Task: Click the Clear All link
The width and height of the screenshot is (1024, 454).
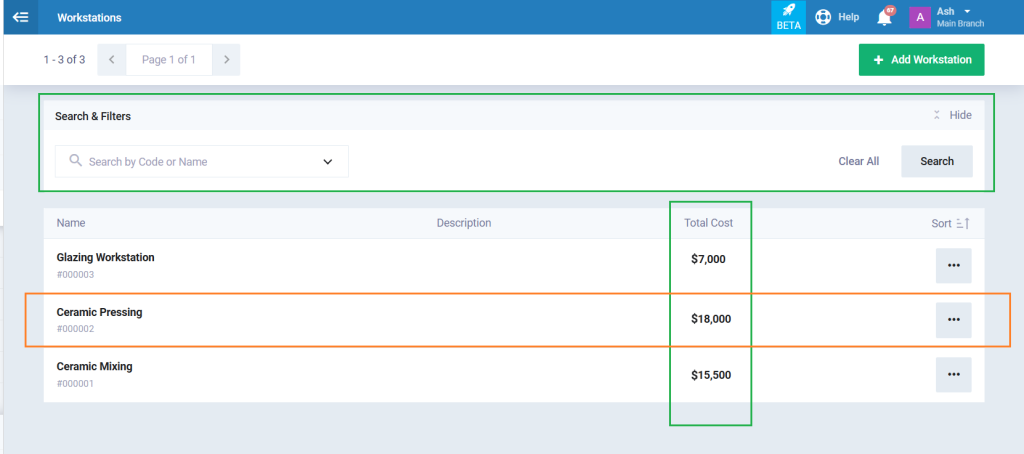Action: click(x=859, y=161)
